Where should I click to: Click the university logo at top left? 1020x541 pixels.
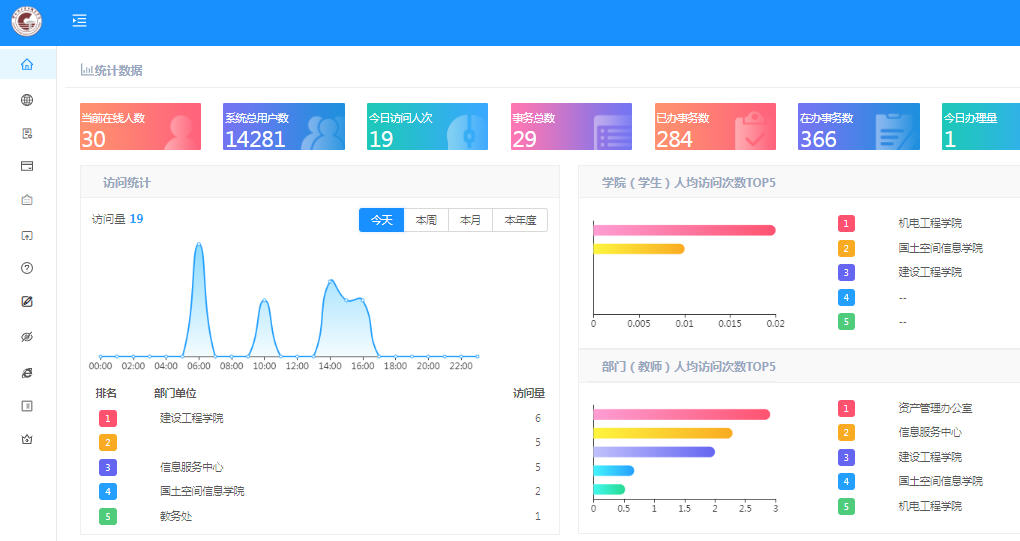(x=27, y=21)
